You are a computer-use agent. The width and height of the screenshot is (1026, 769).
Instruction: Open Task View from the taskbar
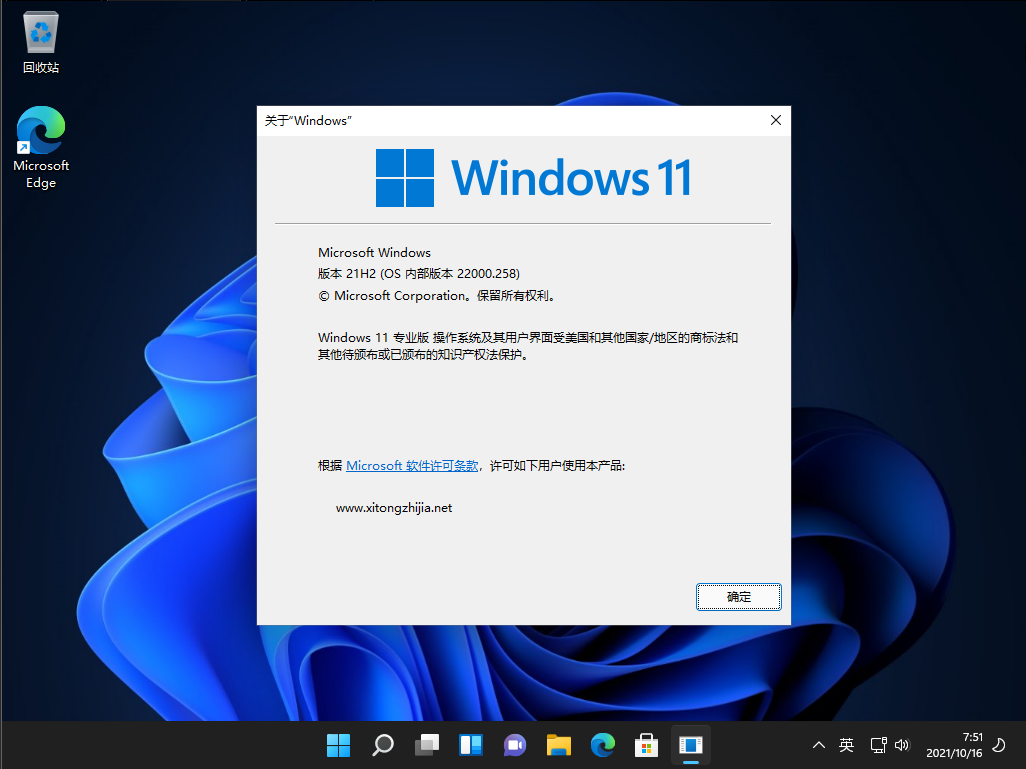click(427, 745)
